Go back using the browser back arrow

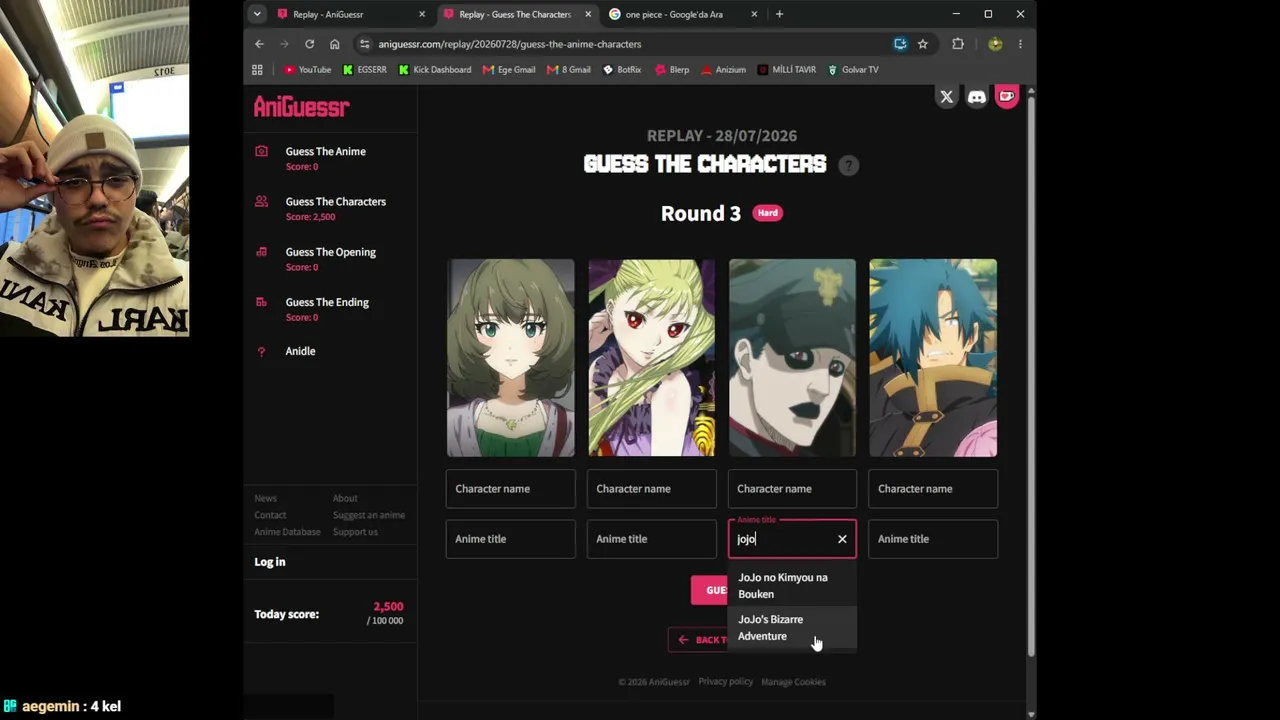click(259, 44)
